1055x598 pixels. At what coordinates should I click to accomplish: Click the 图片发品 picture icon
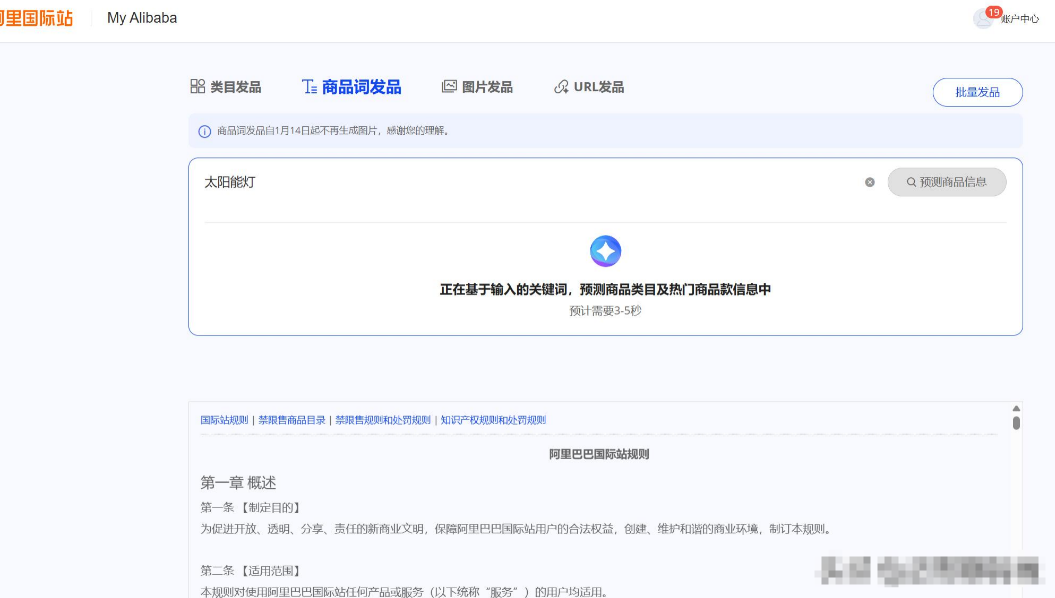pyautogui.click(x=449, y=86)
